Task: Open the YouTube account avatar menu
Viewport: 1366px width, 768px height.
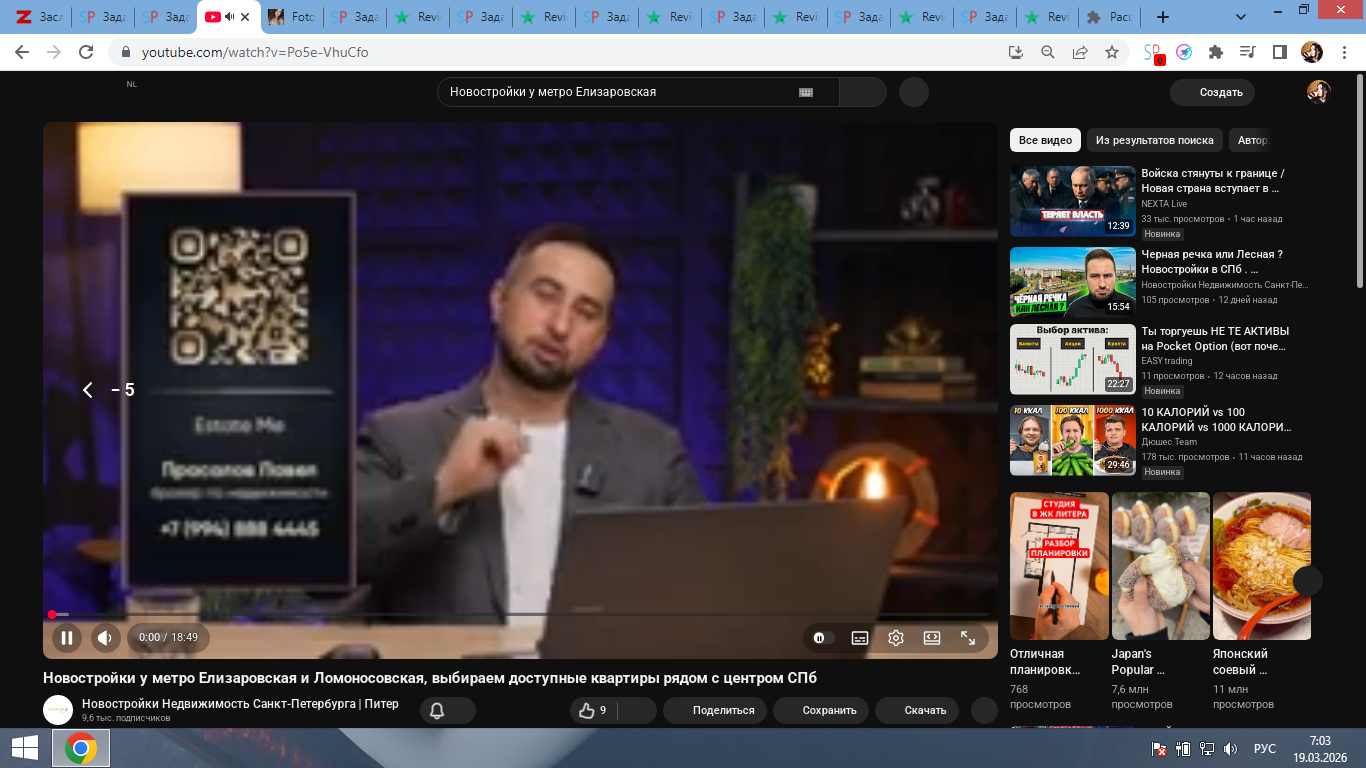Action: [x=1319, y=92]
